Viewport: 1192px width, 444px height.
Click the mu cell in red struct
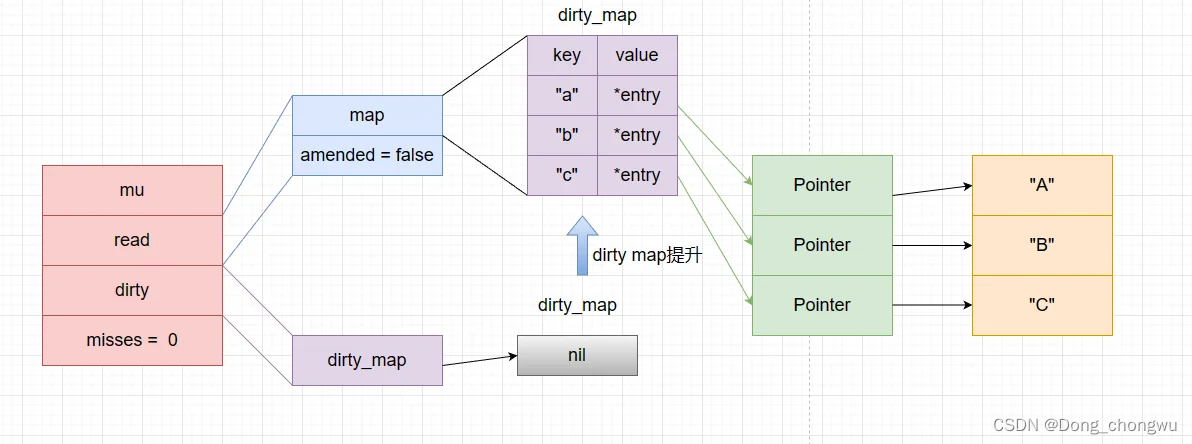132,190
